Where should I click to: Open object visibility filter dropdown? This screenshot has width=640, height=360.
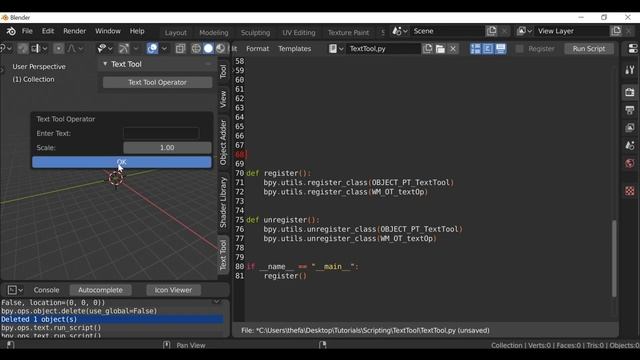tap(105, 49)
